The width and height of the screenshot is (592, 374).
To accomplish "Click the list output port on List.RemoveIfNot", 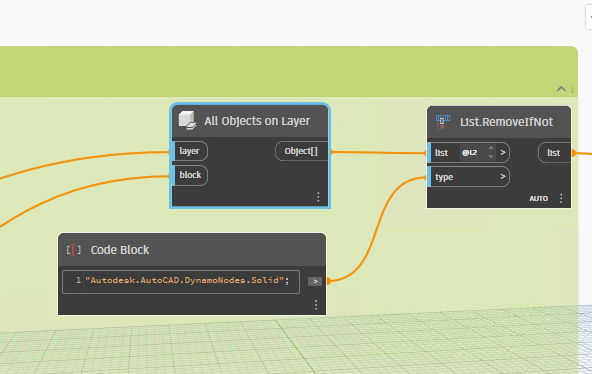I will click(554, 153).
